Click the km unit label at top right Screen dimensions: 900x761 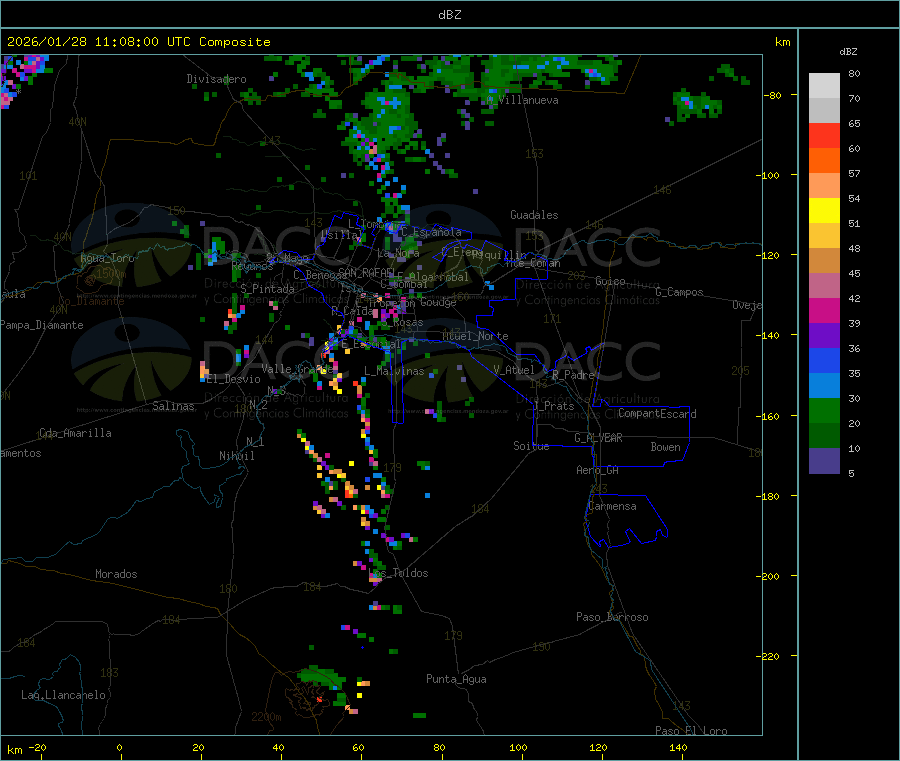coord(782,42)
